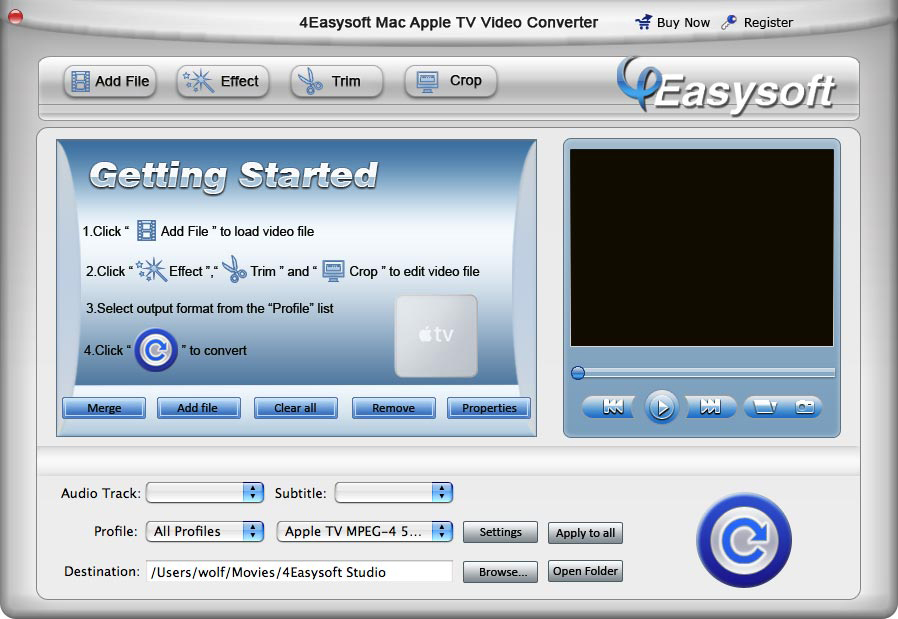
Task: Start conversion with the large blue Convert button
Action: 744,540
